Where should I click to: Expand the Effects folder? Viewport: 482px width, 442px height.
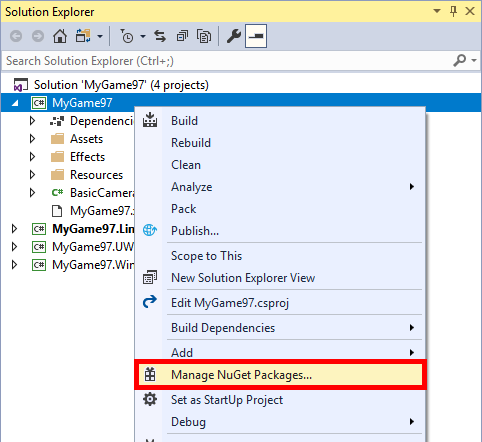(x=32, y=157)
